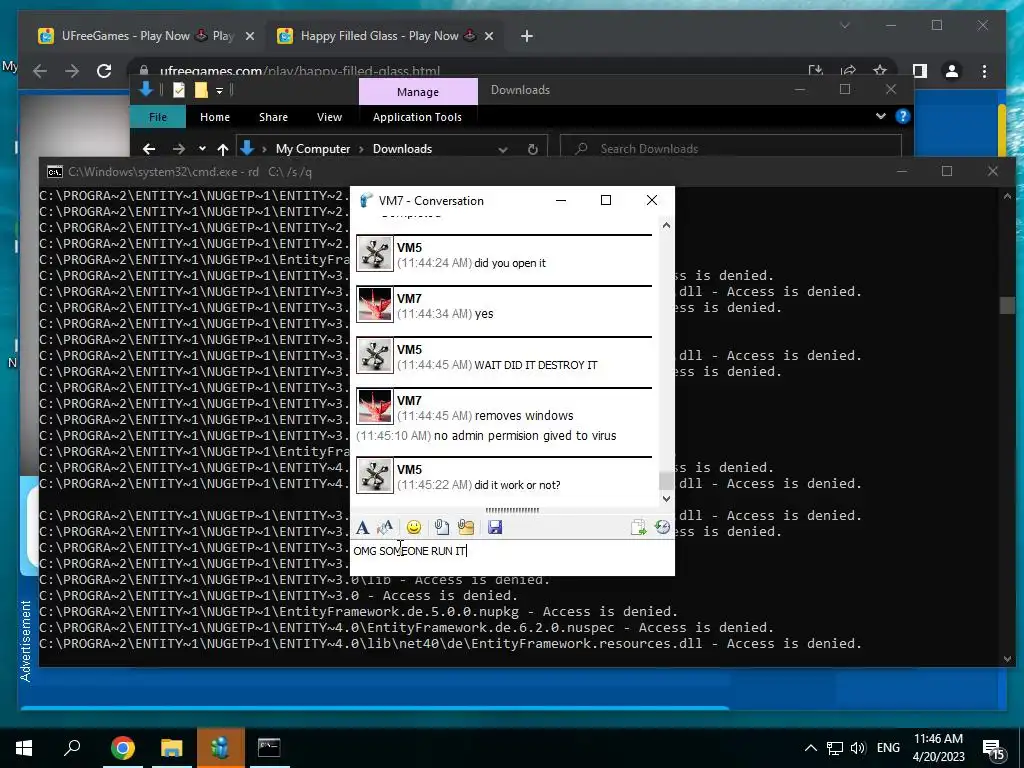1024x768 pixels.
Task: Click the cmd window scroll down arrow
Action: pyautogui.click(x=1007, y=659)
